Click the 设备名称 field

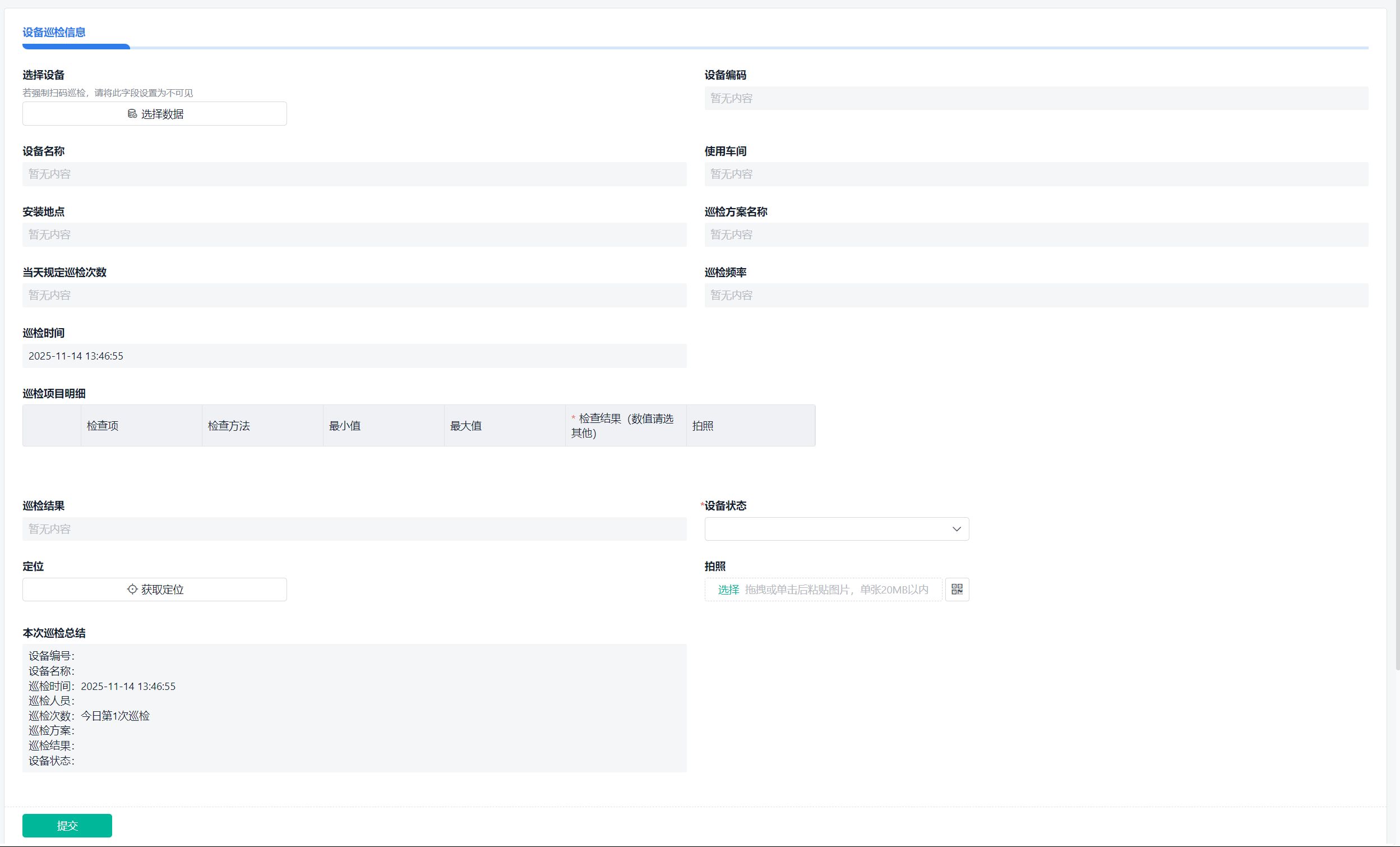(354, 174)
